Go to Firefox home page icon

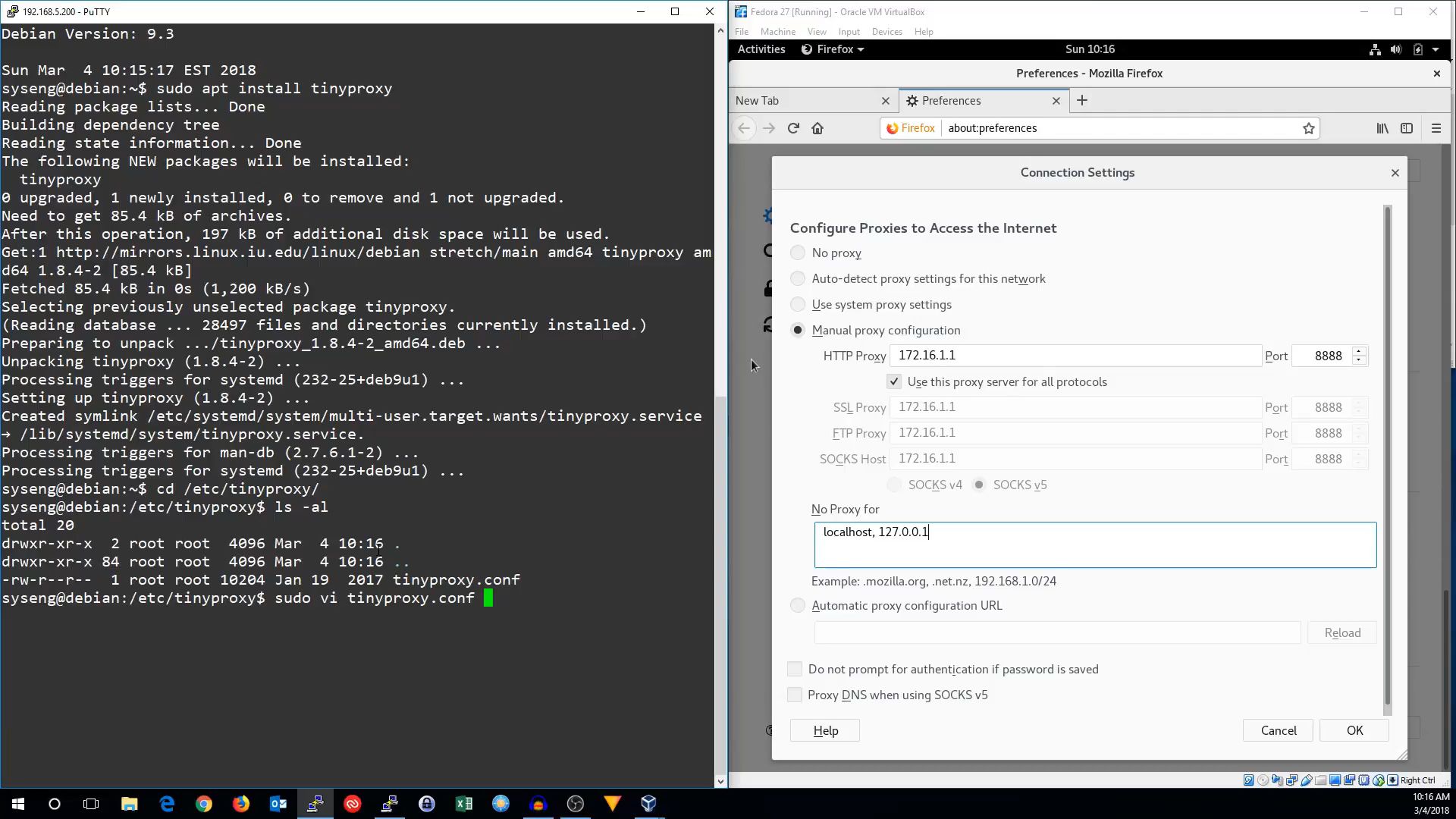[817, 128]
